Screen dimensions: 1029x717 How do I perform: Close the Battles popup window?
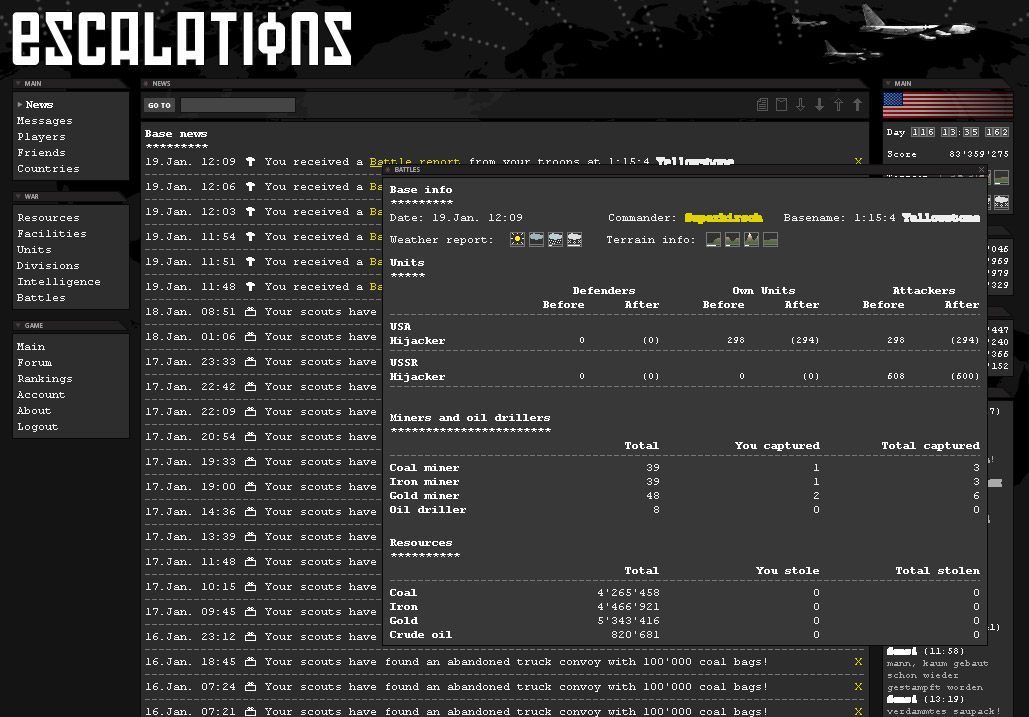click(981, 171)
